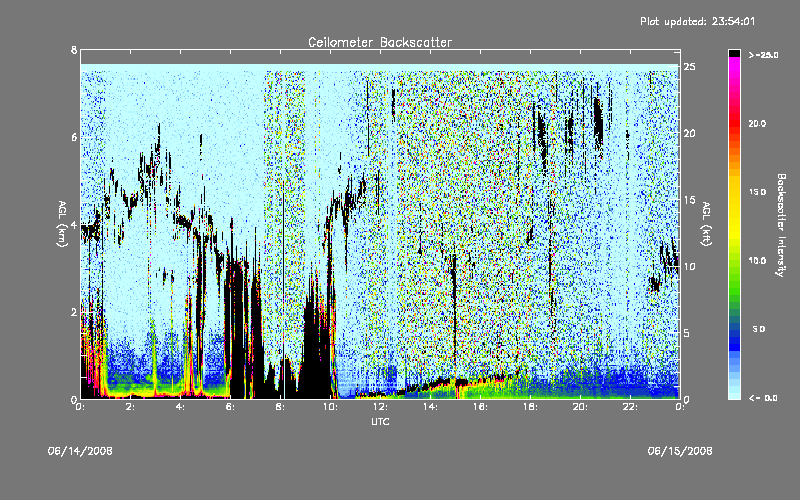The image size is (800, 500).
Task: Click the x-axis tick label 4:
Action: (181, 407)
